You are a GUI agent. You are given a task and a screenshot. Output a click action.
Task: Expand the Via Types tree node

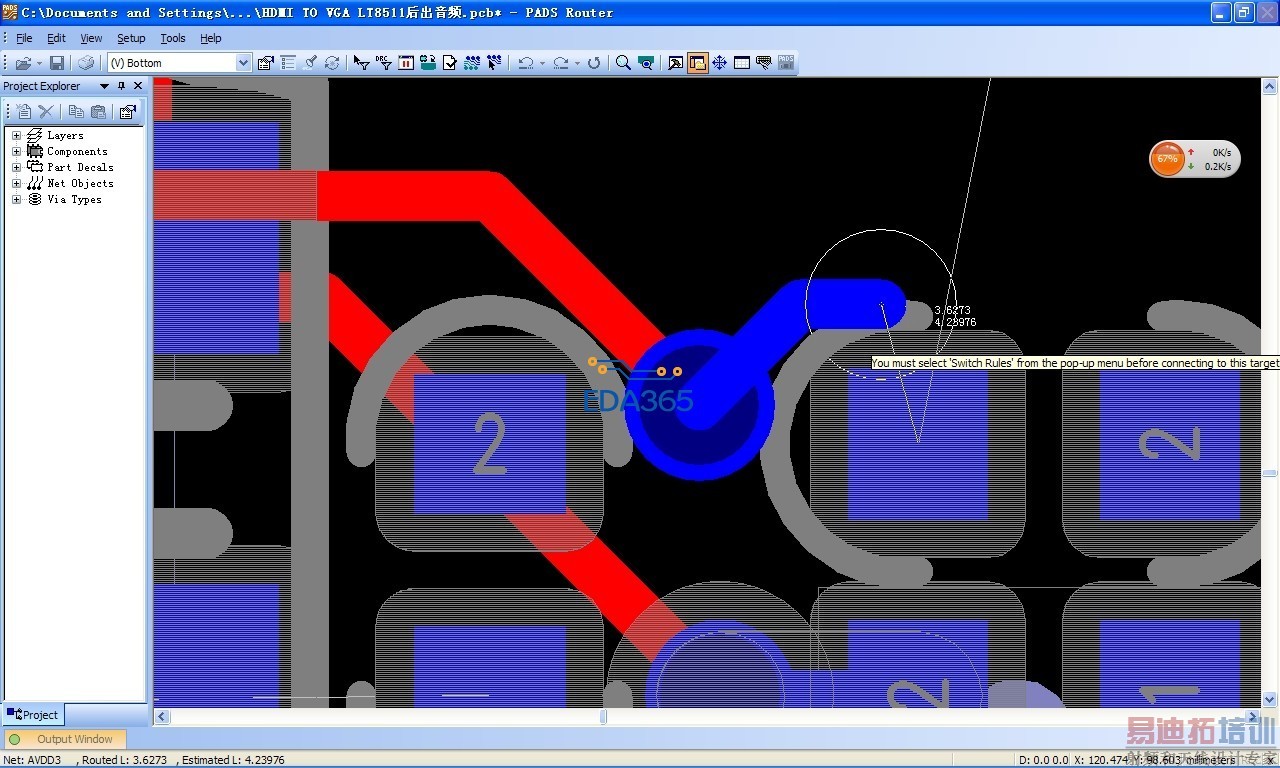coord(16,200)
